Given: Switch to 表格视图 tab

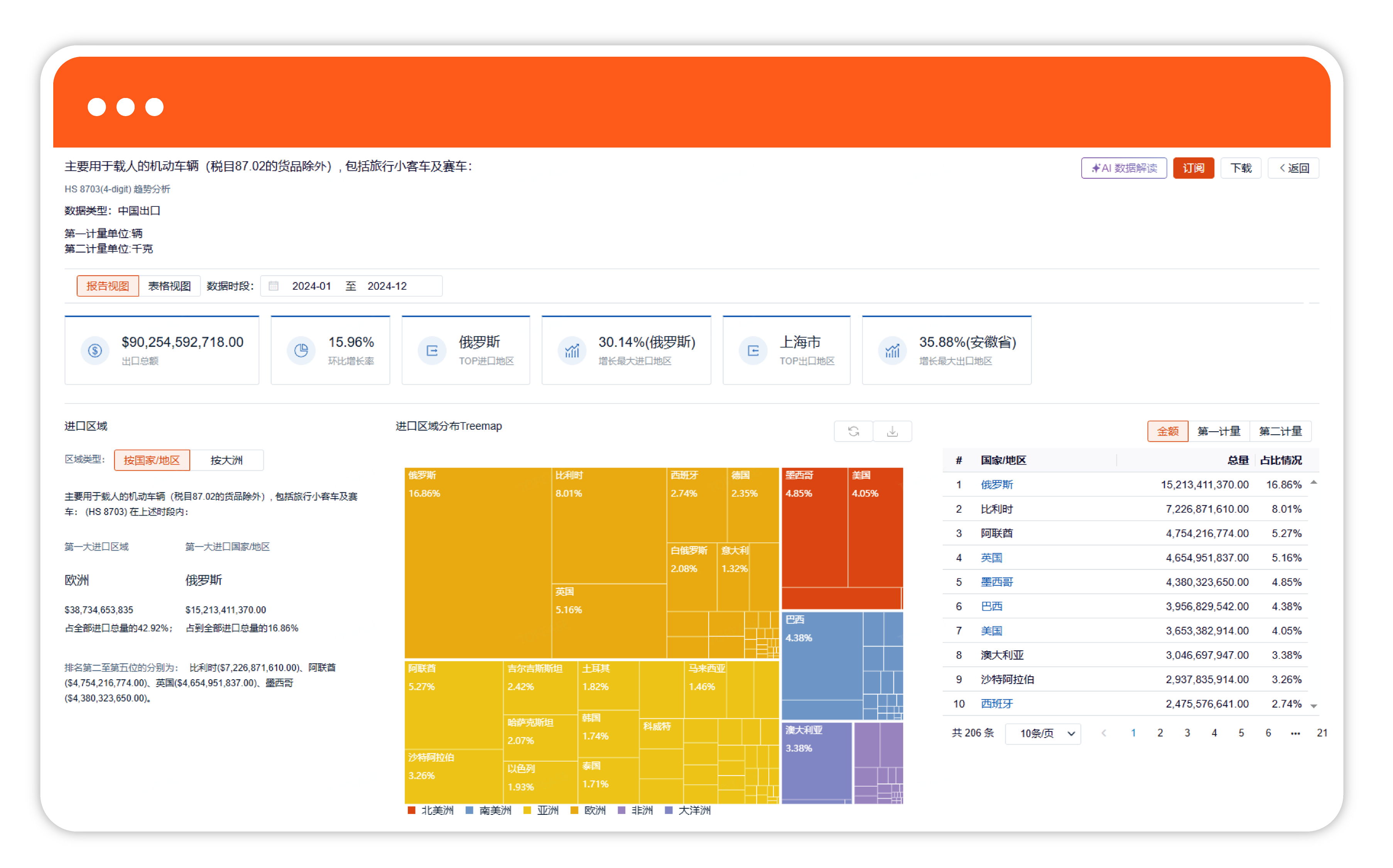Looking at the screenshot, I should (x=169, y=286).
